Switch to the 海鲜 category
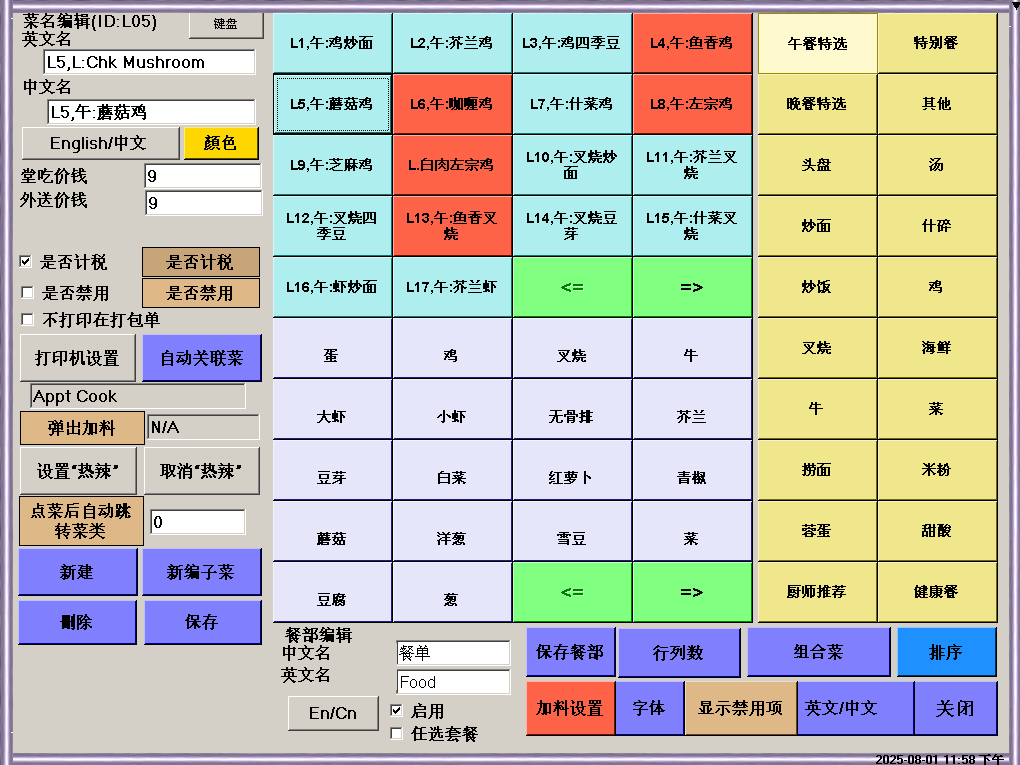The image size is (1020, 765). click(936, 348)
